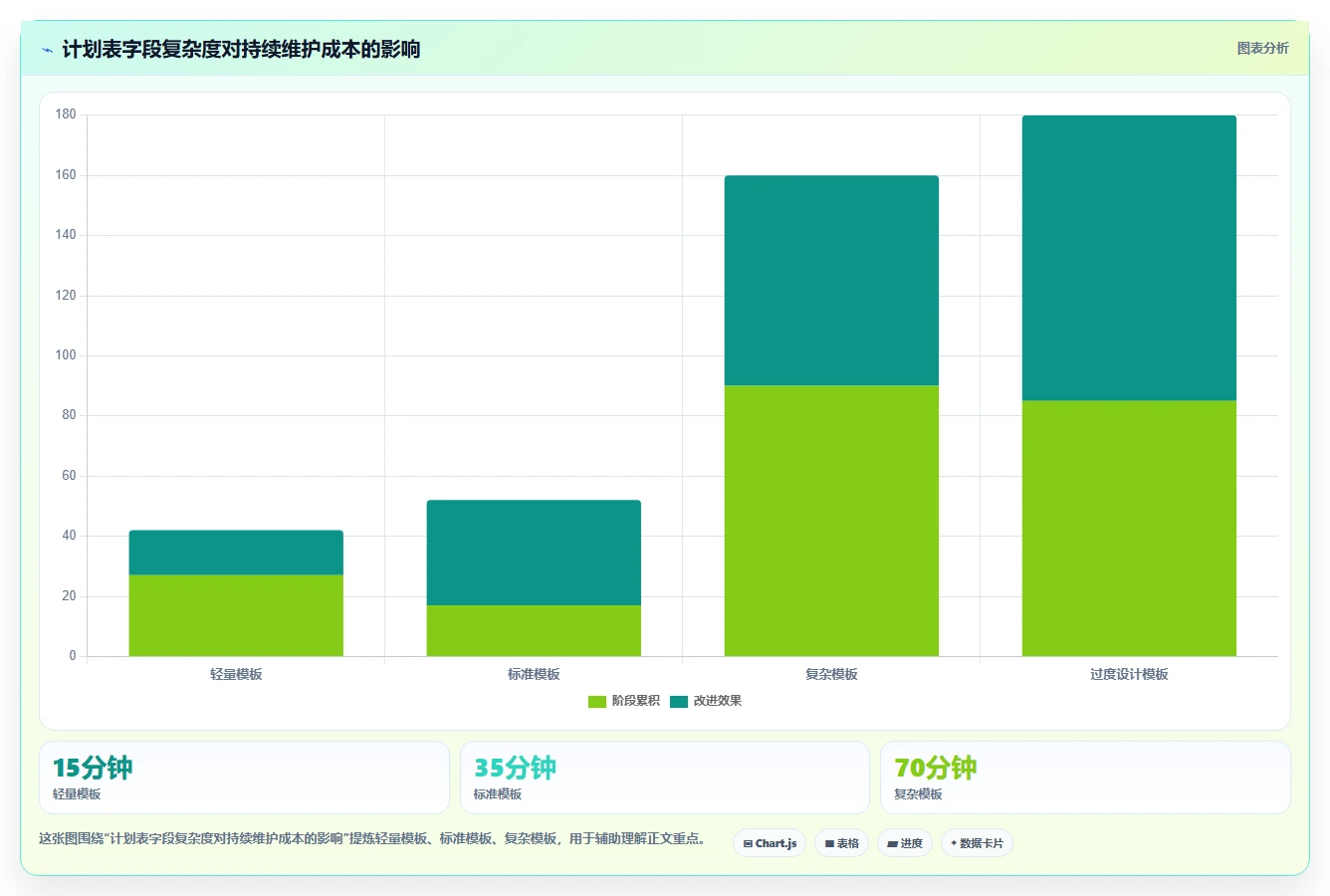Click the green segment of 过度设计模板 bar
1330x896 pixels.
tap(1129, 529)
